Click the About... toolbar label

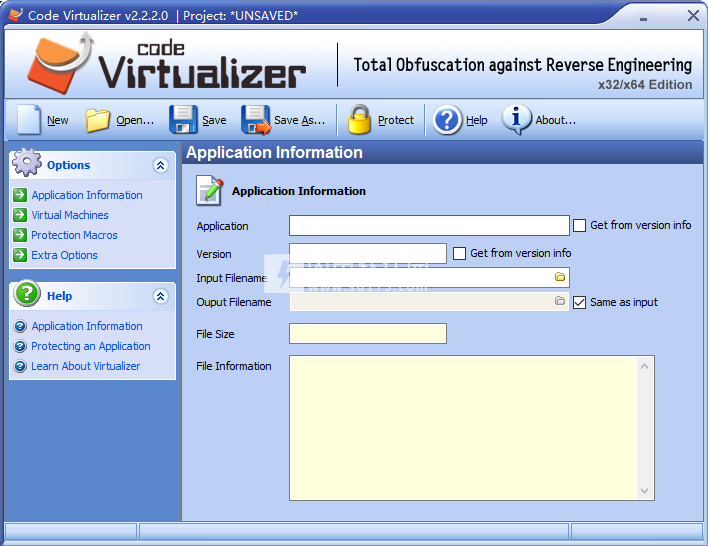[555, 121]
